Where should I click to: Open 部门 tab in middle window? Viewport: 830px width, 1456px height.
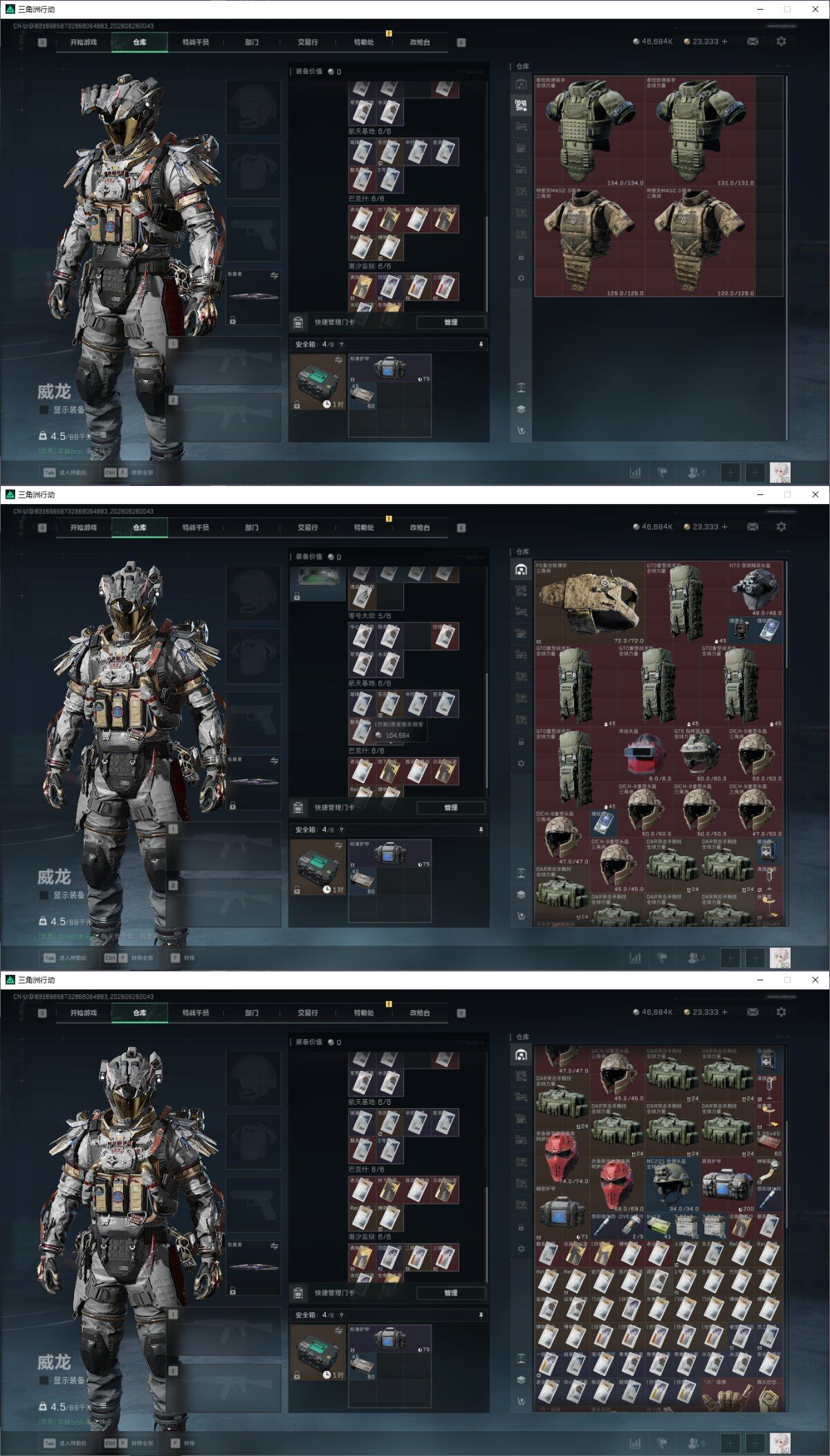pos(252,528)
